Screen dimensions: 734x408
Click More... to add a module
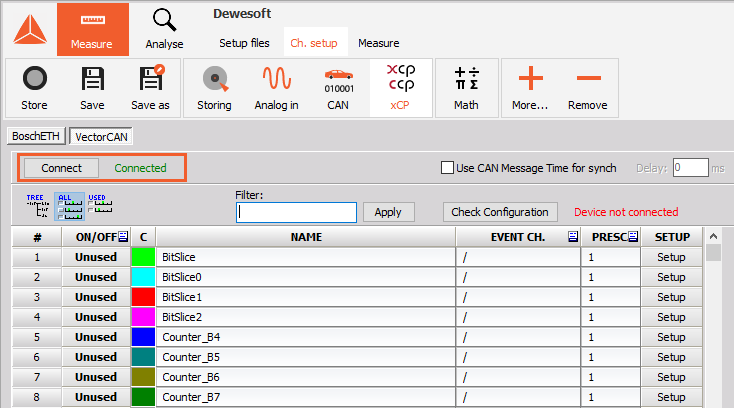pos(530,88)
